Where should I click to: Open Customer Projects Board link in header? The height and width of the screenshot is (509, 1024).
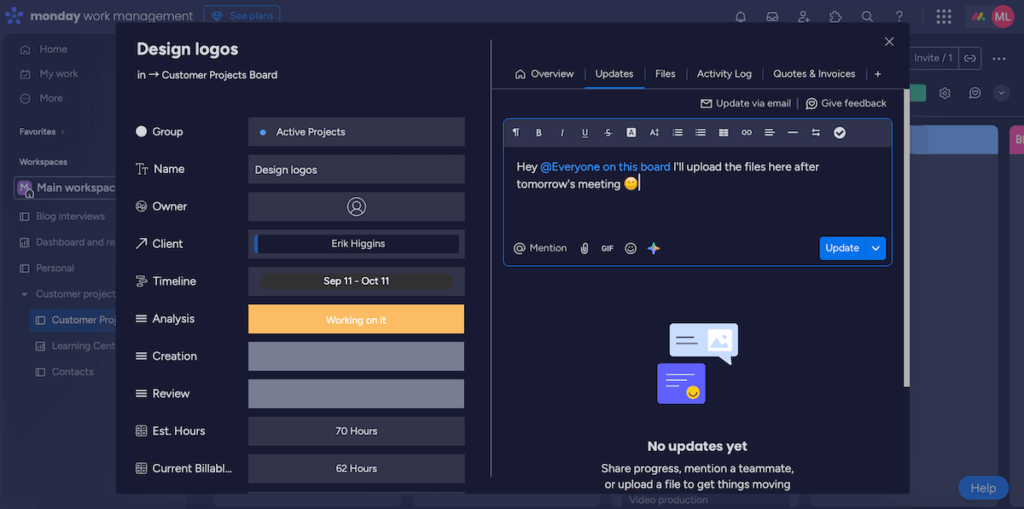(x=219, y=75)
